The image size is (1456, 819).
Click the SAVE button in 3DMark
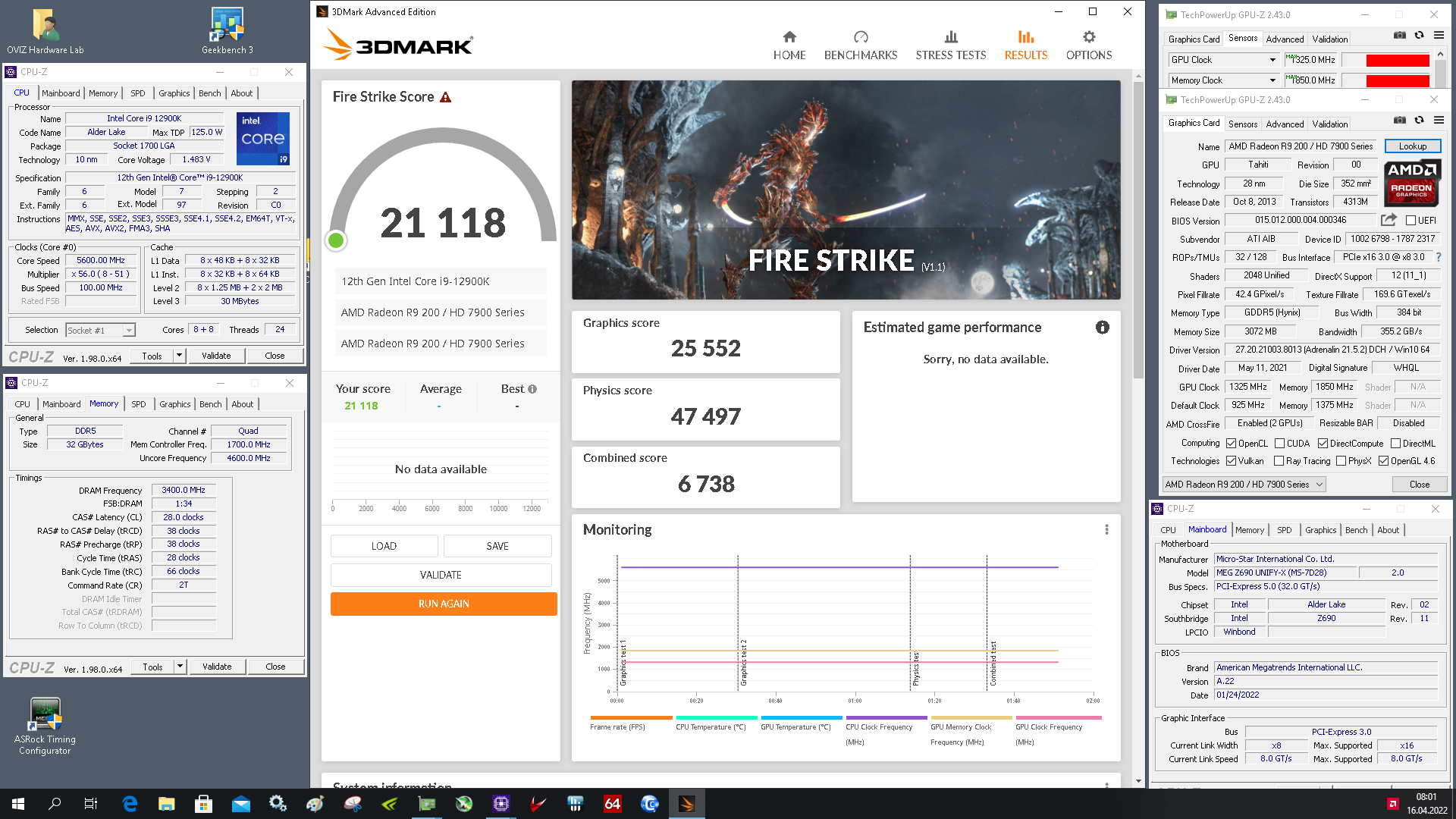coord(497,546)
